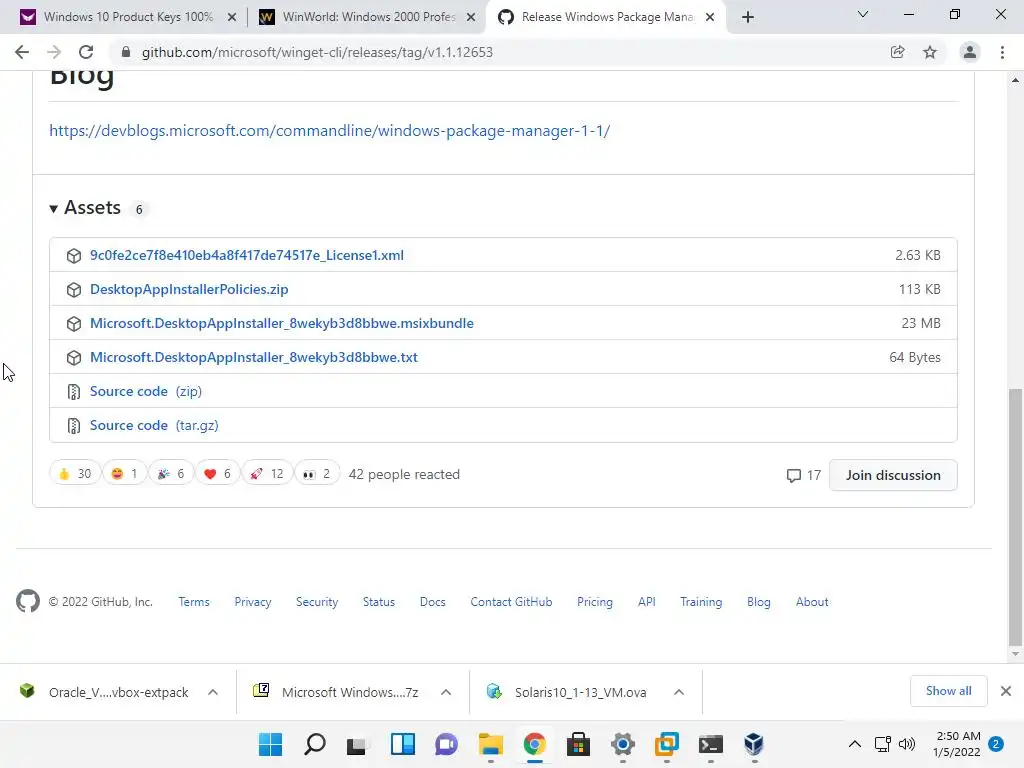Open the Chrome three-dot menu
This screenshot has width=1024, height=768.
click(x=1002, y=52)
